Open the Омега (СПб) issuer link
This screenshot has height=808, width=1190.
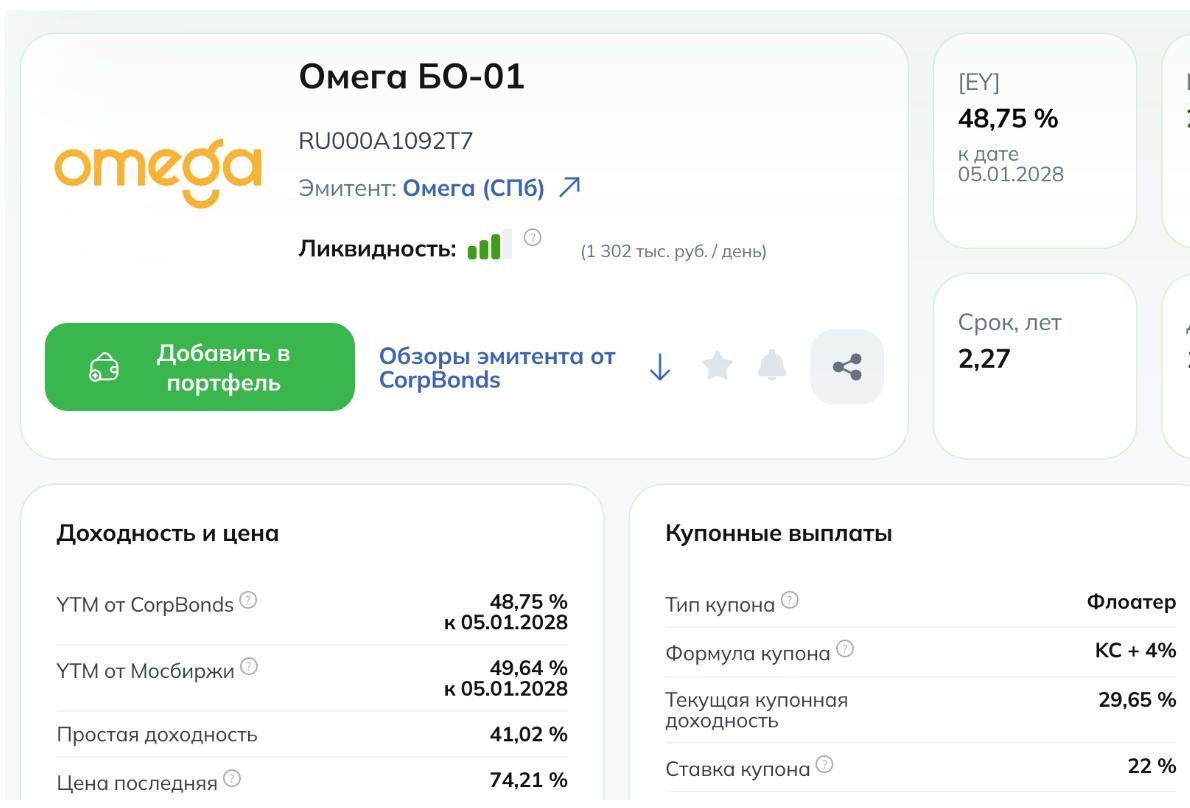473,188
